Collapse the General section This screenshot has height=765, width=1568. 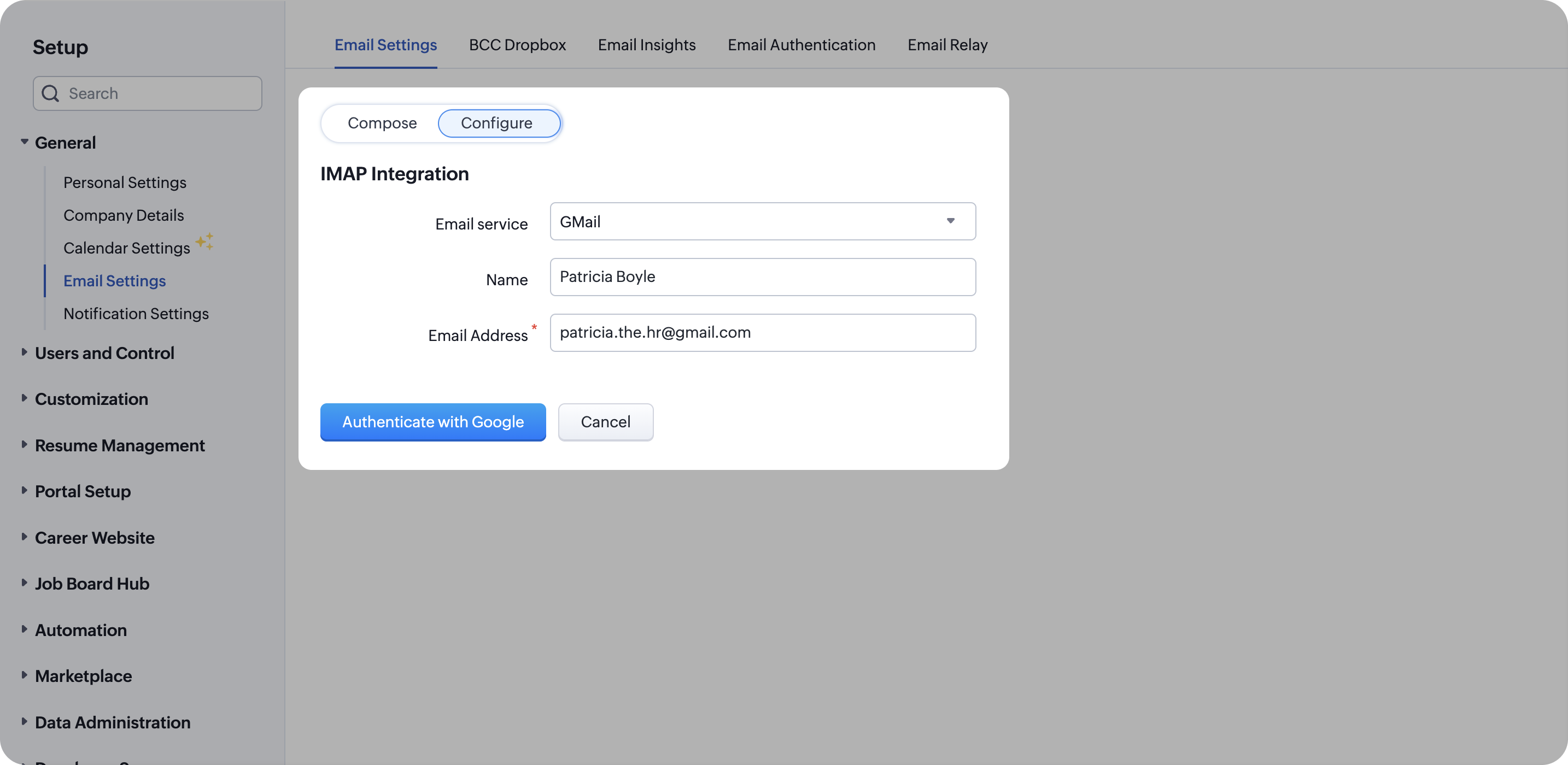[x=25, y=142]
